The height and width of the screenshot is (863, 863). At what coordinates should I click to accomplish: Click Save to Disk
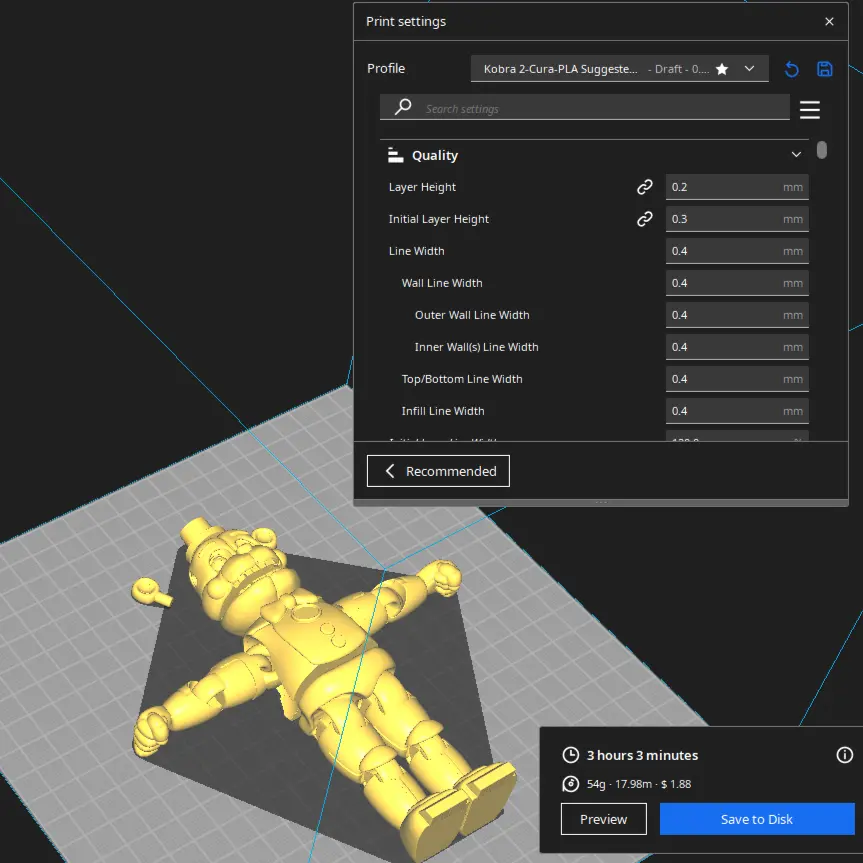[x=757, y=819]
